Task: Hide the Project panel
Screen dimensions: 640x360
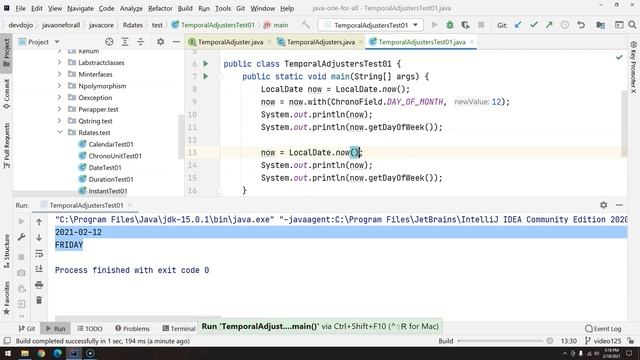Action: point(176,42)
